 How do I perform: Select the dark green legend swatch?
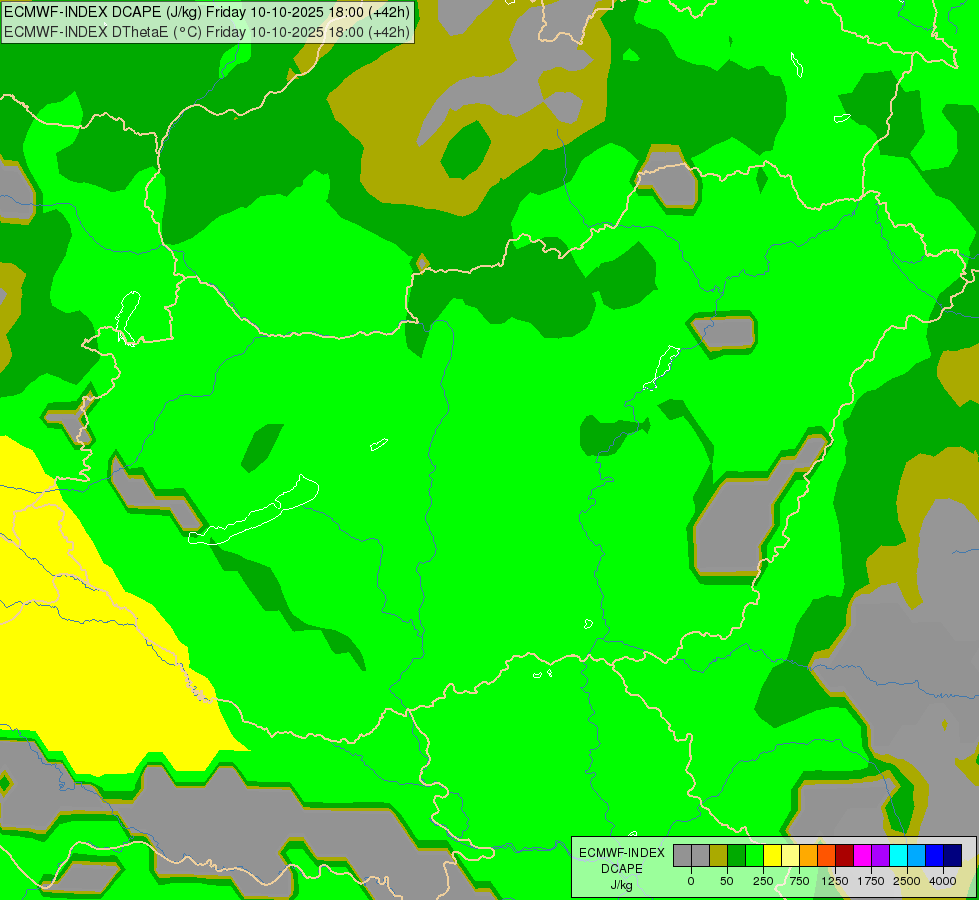[736, 855]
